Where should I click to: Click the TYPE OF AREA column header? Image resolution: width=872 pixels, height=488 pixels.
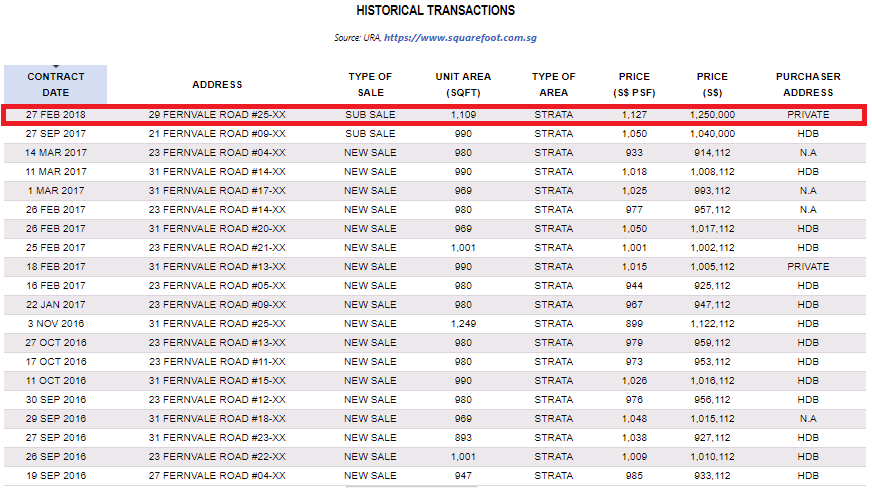[553, 84]
